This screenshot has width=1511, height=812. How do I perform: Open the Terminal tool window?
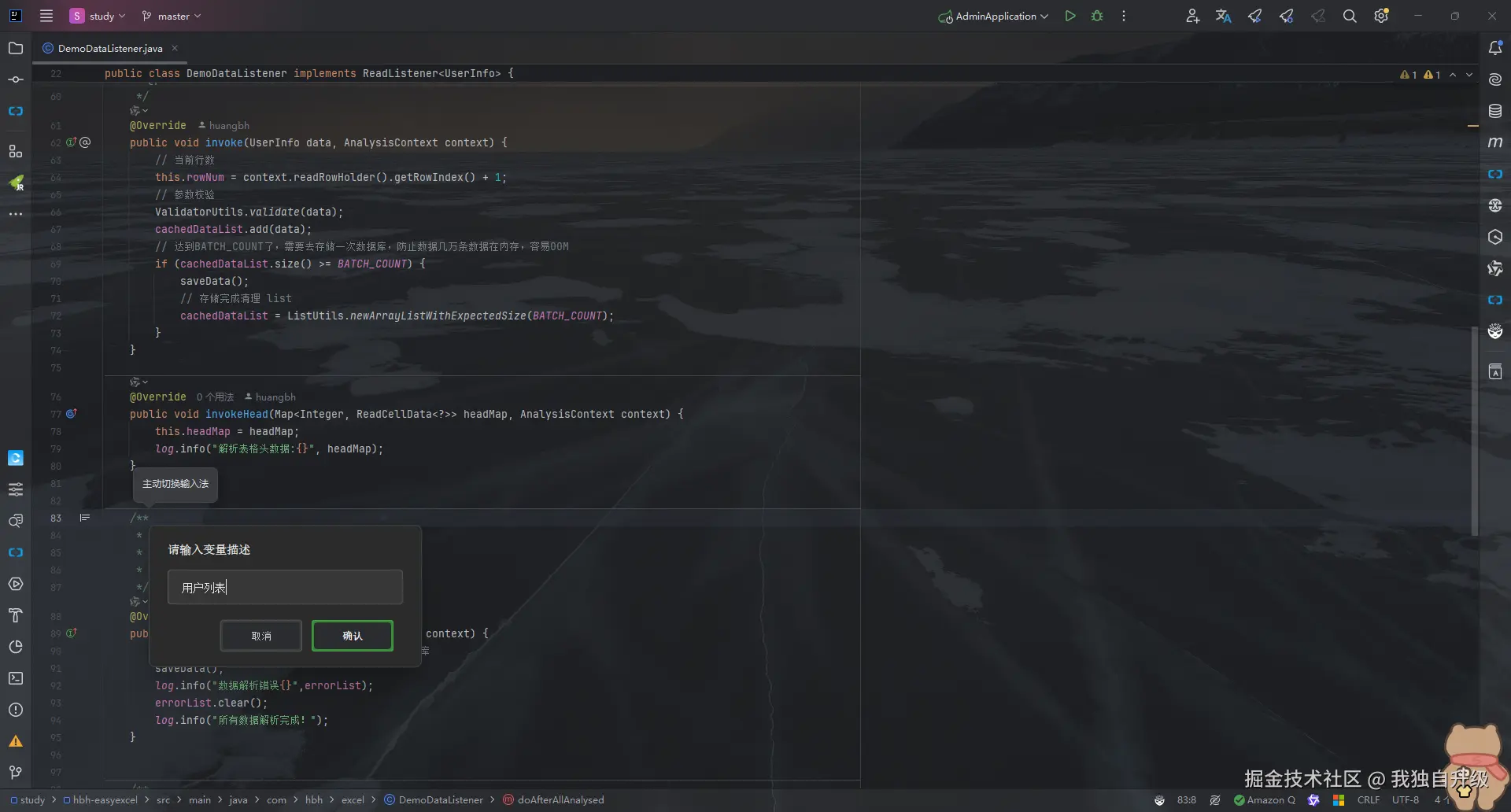point(16,678)
